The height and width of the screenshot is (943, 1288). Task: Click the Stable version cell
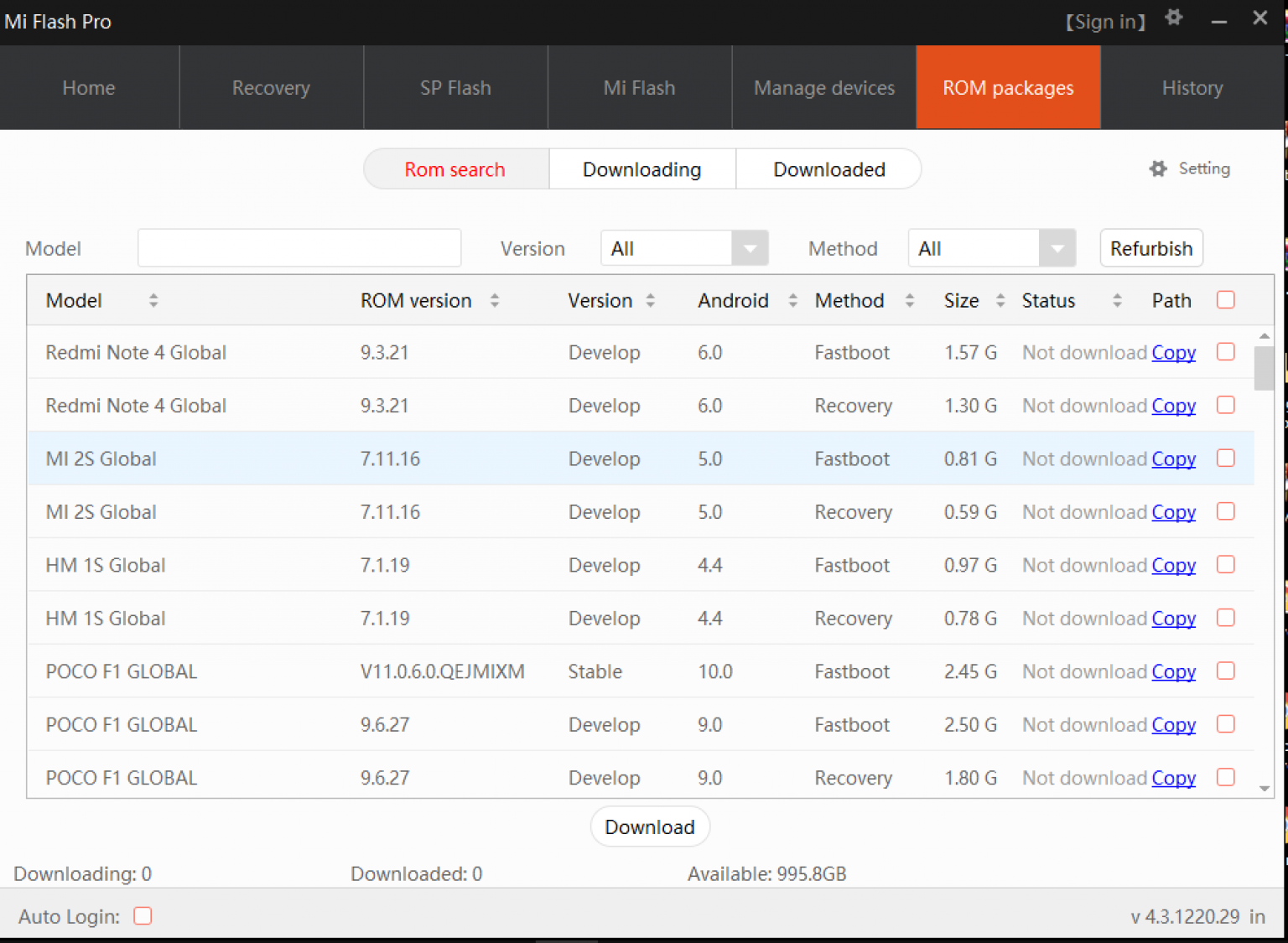595,671
